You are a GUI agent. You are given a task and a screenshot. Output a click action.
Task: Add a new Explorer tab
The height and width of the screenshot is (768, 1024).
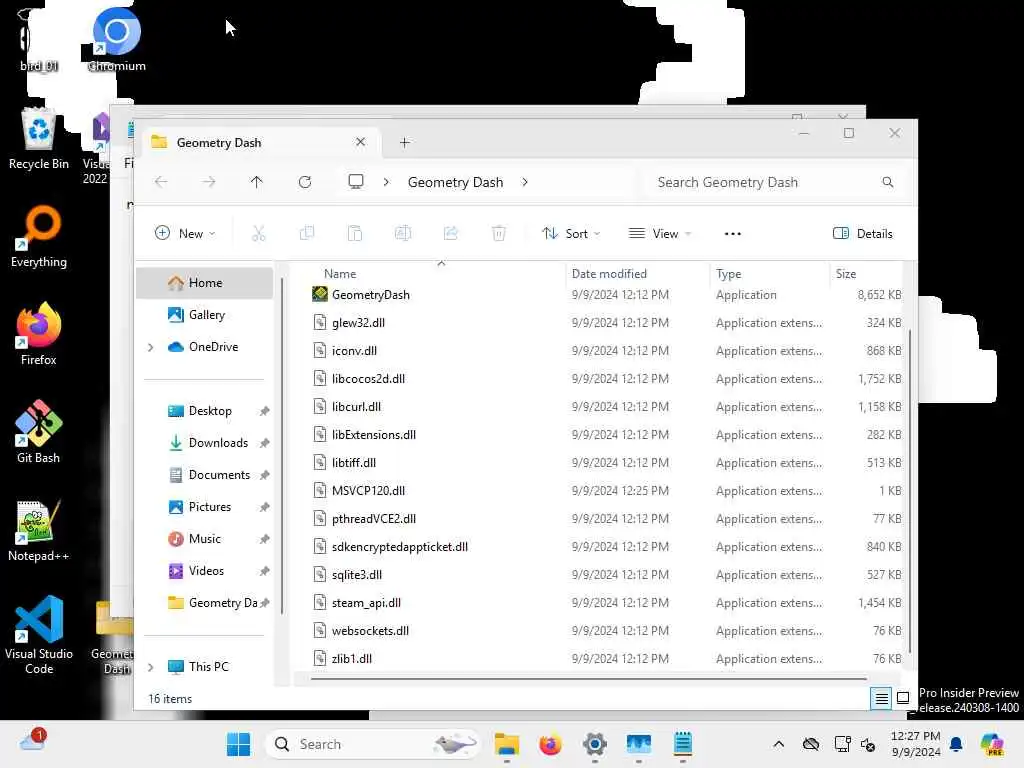tap(404, 142)
